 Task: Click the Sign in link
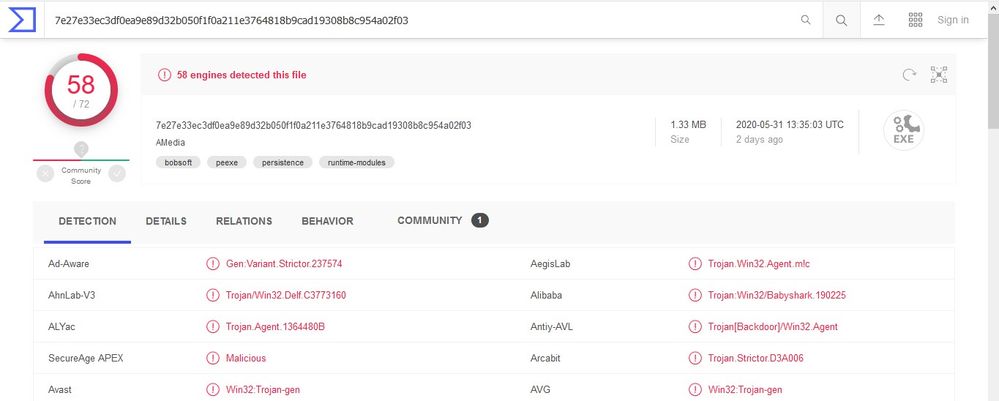coord(952,20)
